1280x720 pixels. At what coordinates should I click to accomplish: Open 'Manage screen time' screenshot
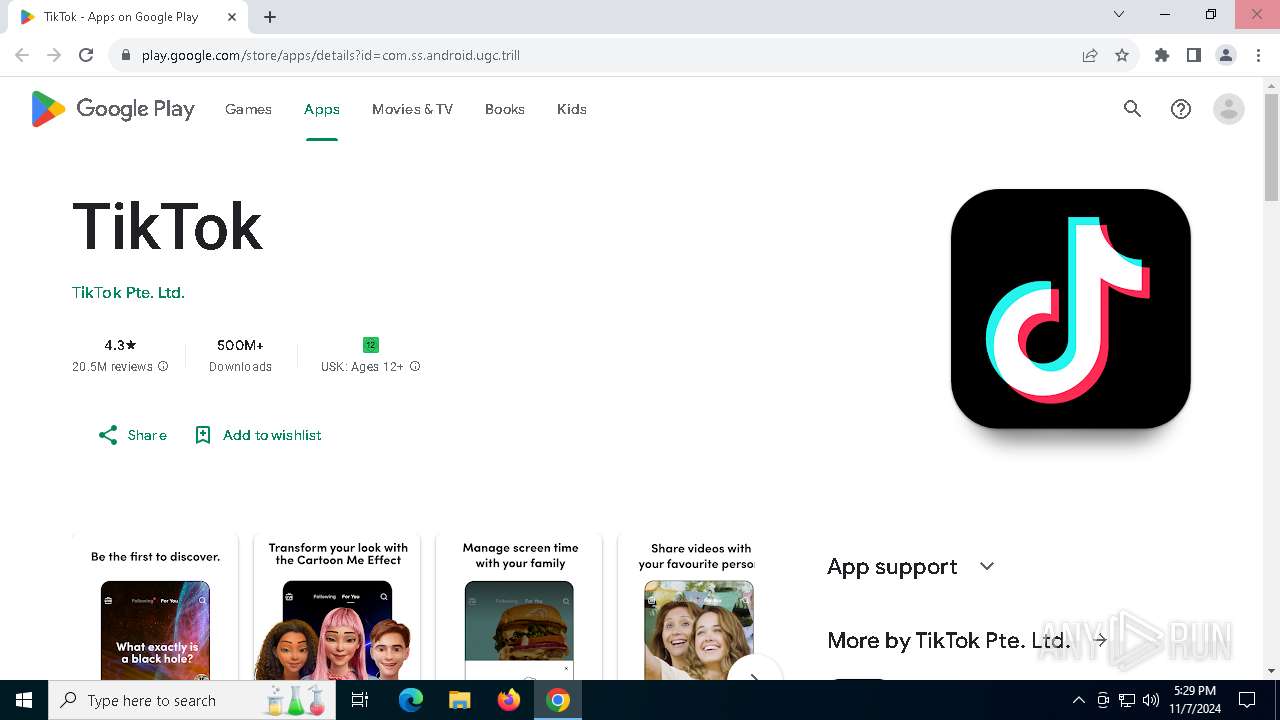point(520,607)
